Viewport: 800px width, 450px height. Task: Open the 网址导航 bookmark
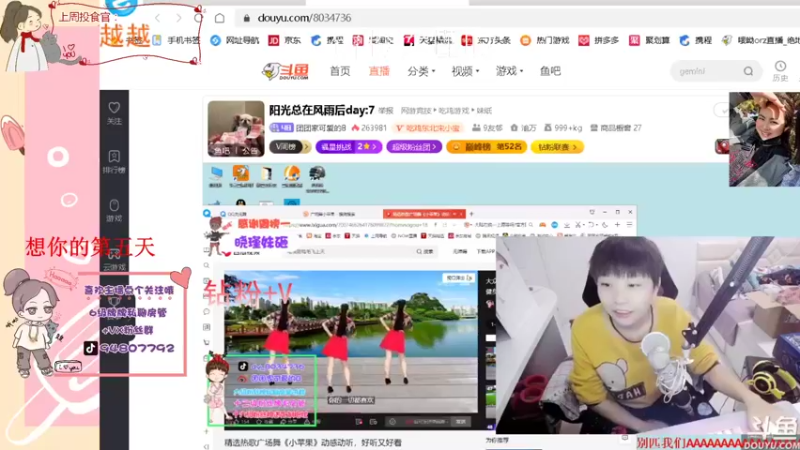[x=235, y=40]
